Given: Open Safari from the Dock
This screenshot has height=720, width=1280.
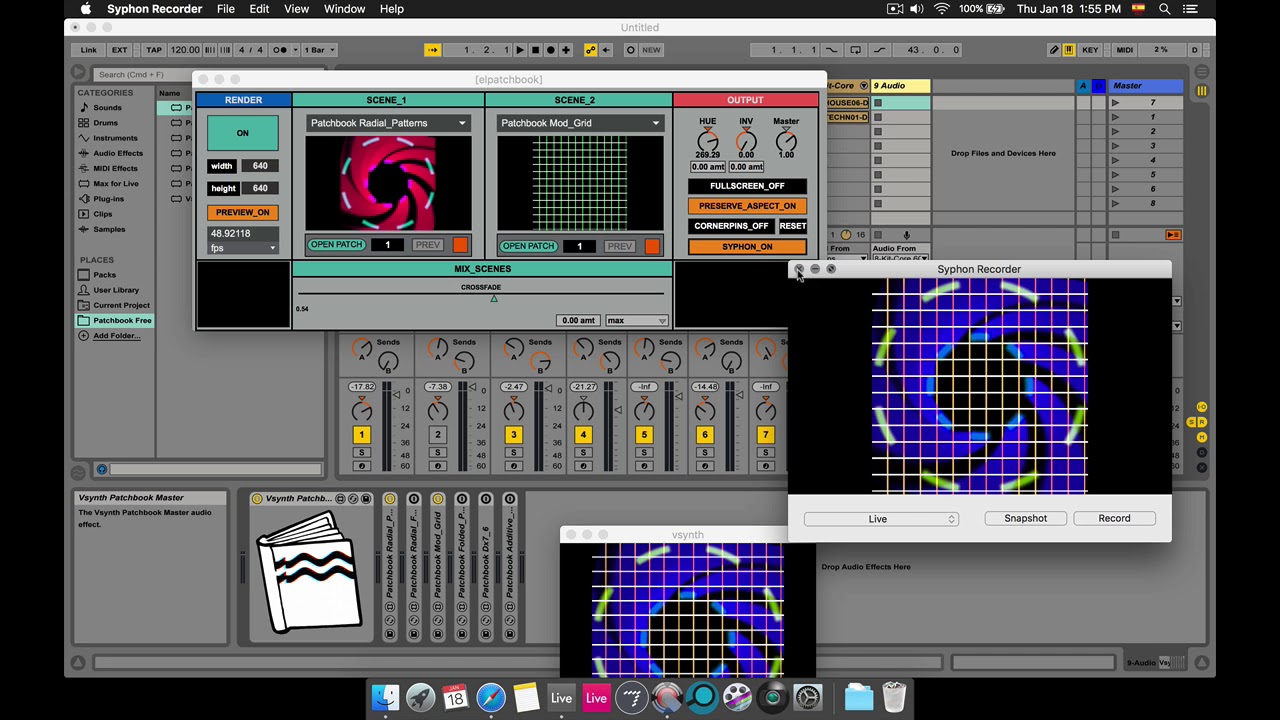Looking at the screenshot, I should coord(490,697).
